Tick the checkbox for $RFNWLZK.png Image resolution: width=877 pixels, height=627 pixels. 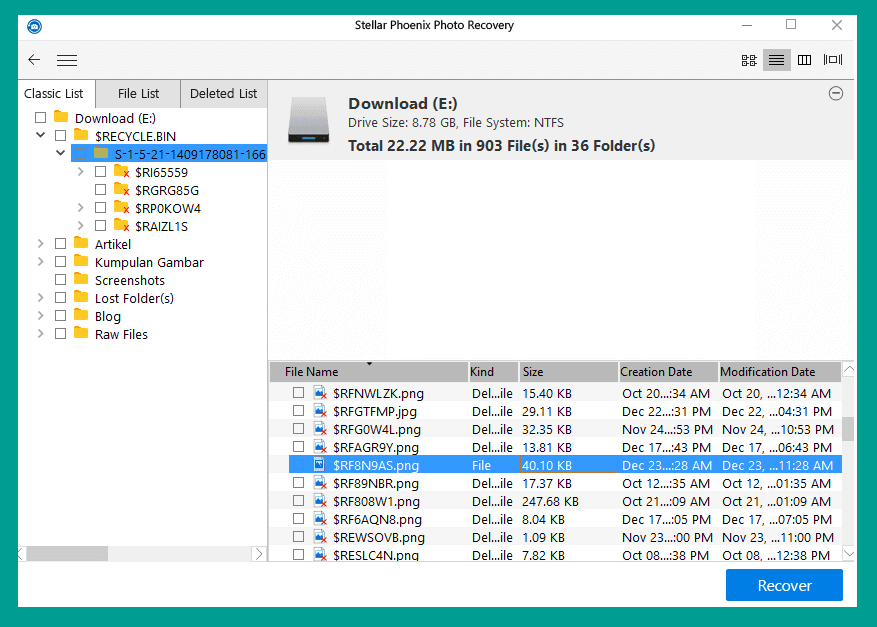click(299, 393)
